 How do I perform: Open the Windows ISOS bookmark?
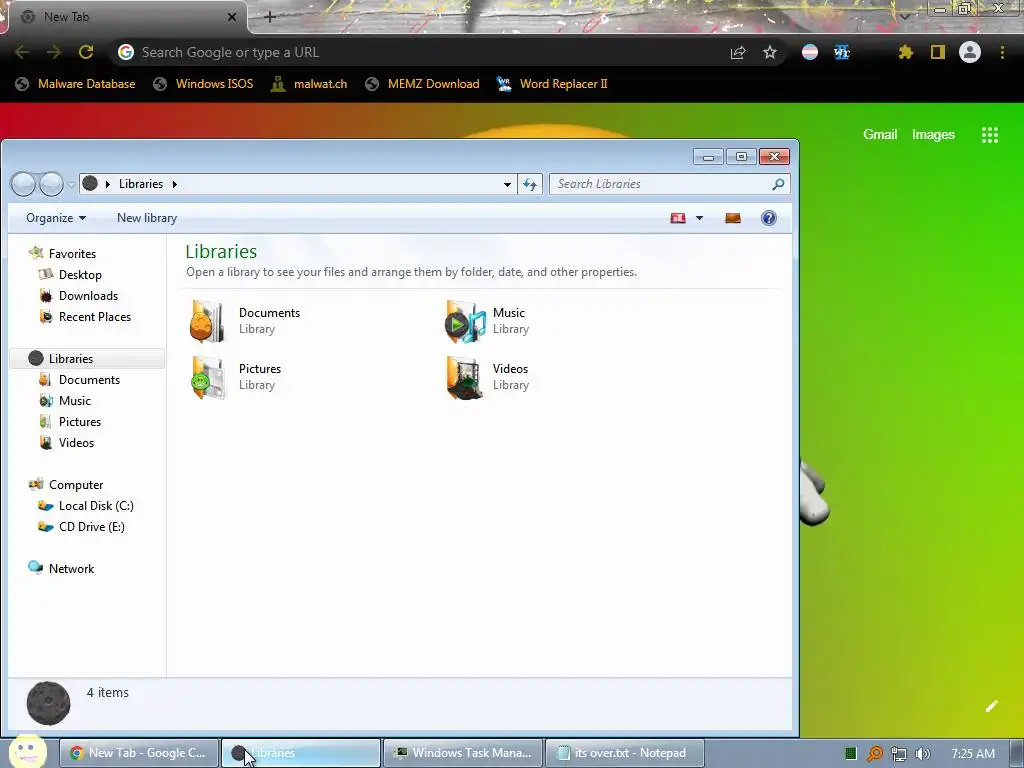coord(203,84)
